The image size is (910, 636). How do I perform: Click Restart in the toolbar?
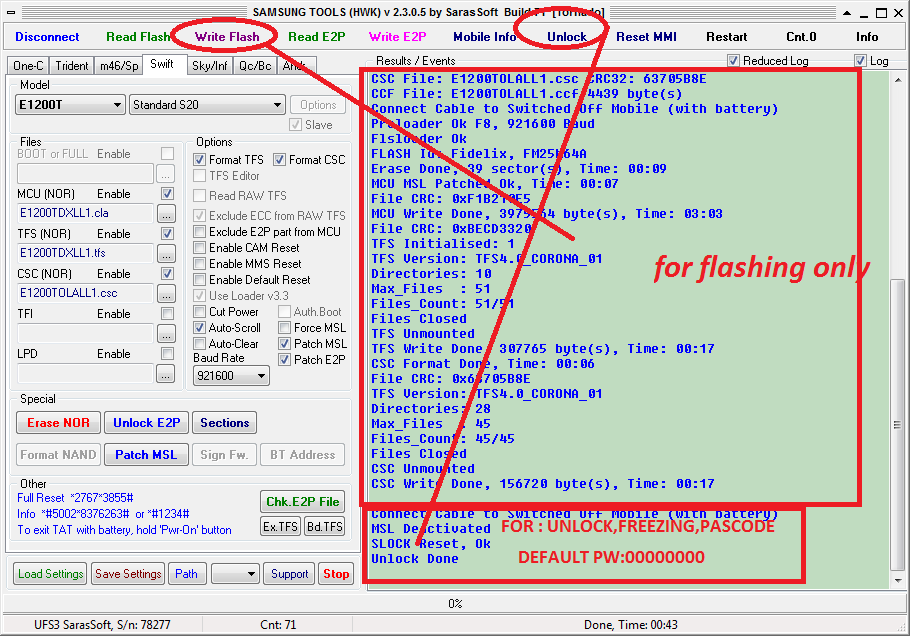click(727, 37)
